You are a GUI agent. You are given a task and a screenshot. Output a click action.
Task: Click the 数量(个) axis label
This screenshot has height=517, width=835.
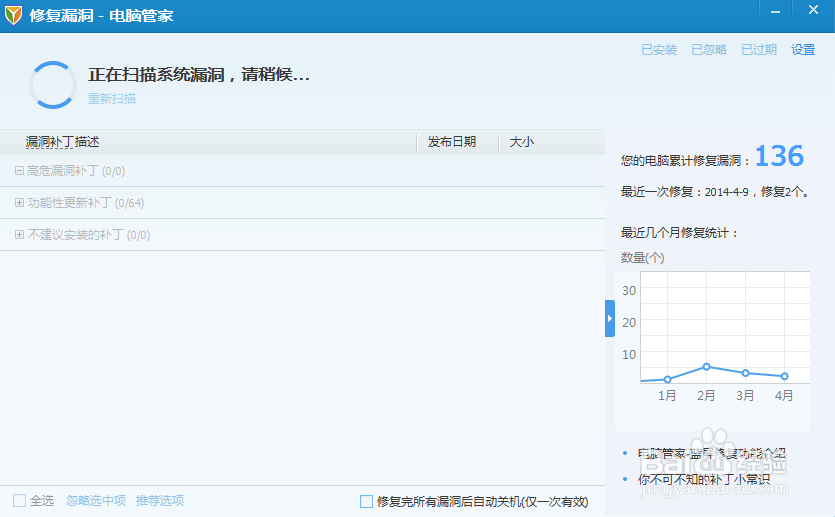(x=643, y=258)
